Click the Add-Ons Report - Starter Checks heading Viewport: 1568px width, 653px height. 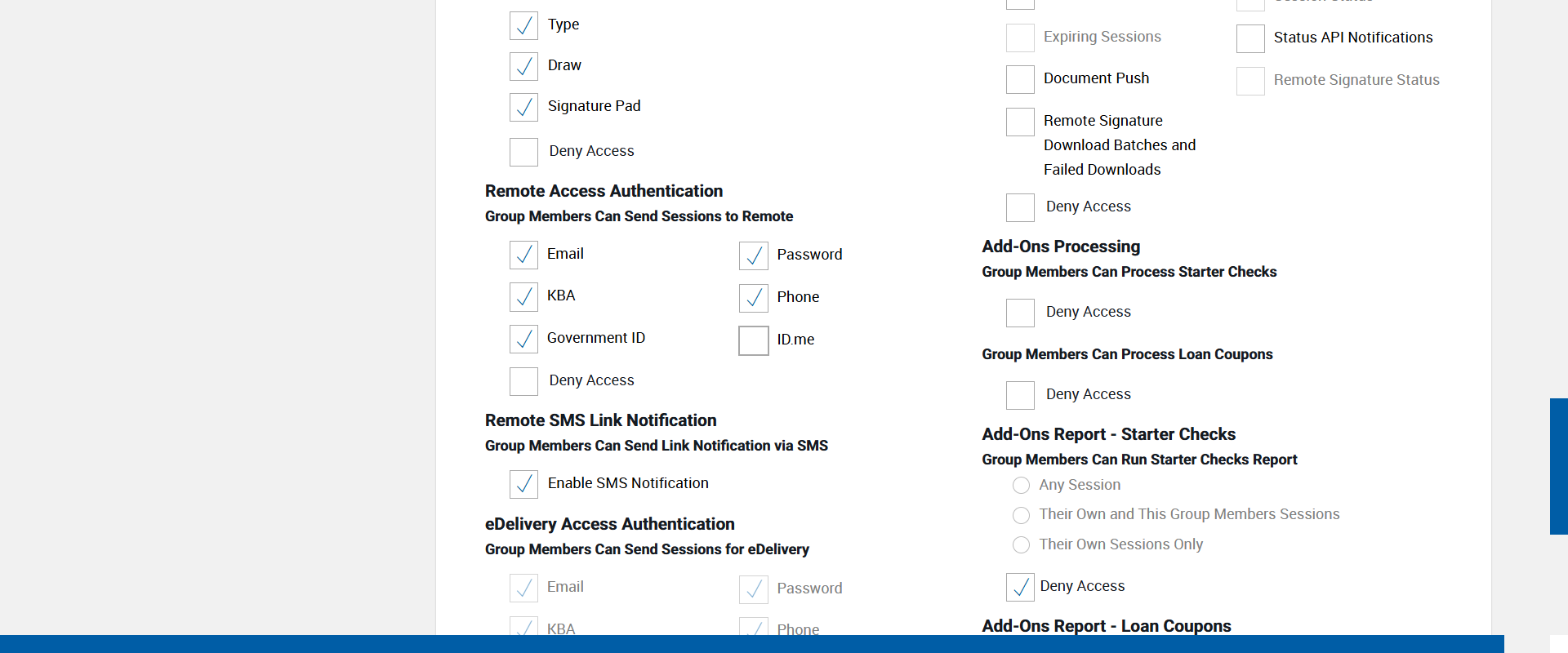[1108, 434]
